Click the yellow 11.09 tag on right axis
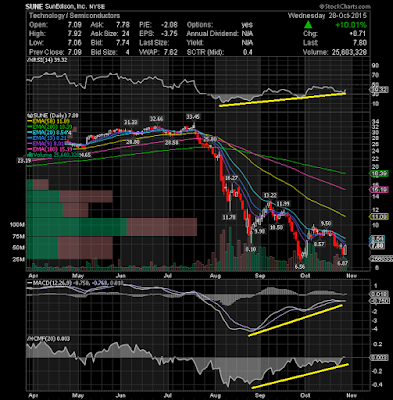The width and height of the screenshot is (393, 400). (x=379, y=217)
